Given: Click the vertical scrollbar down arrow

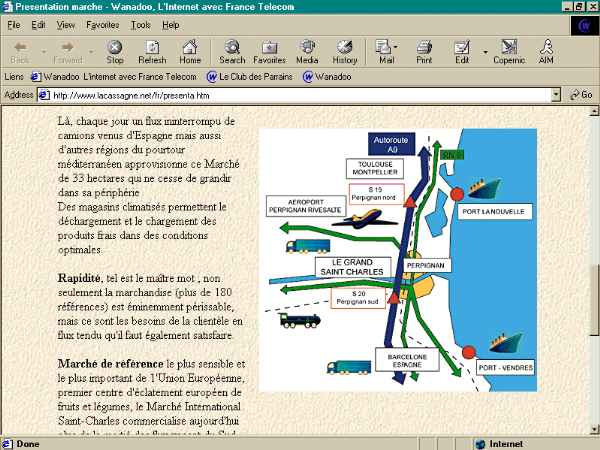Looking at the screenshot, I should click(x=593, y=430).
